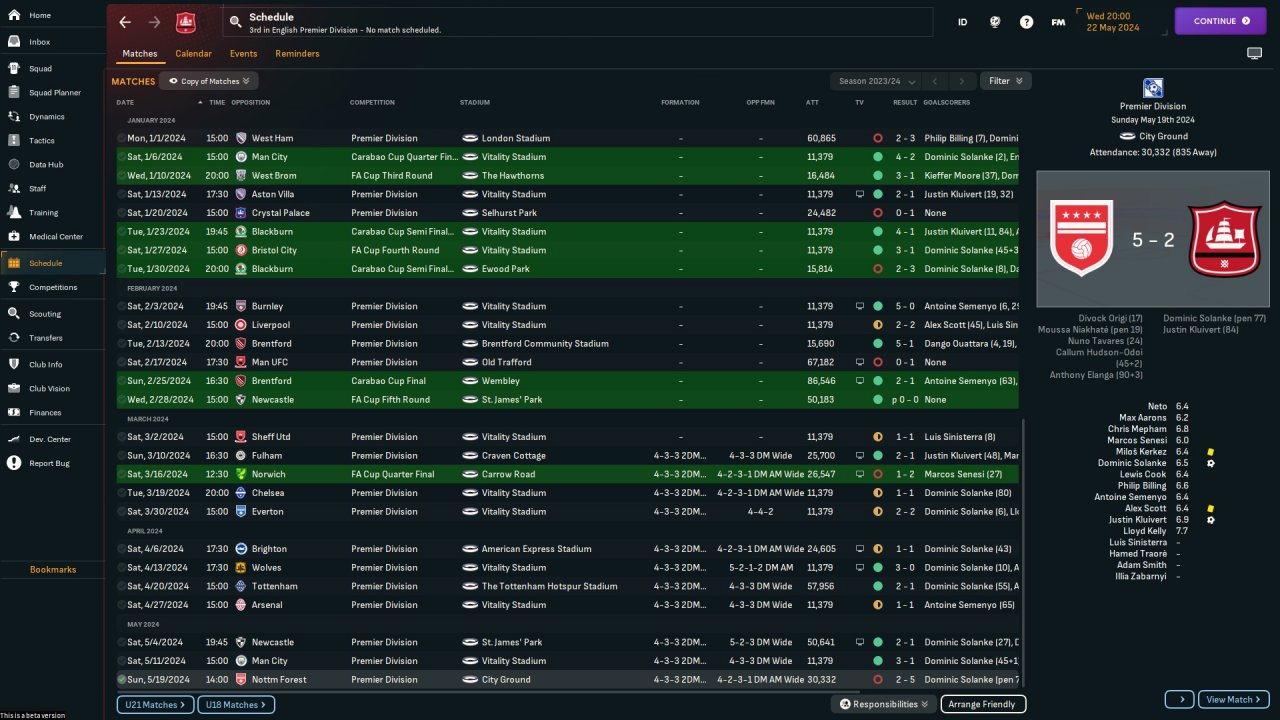Open the Data Hub
This screenshot has width=1280, height=720.
(52, 164)
